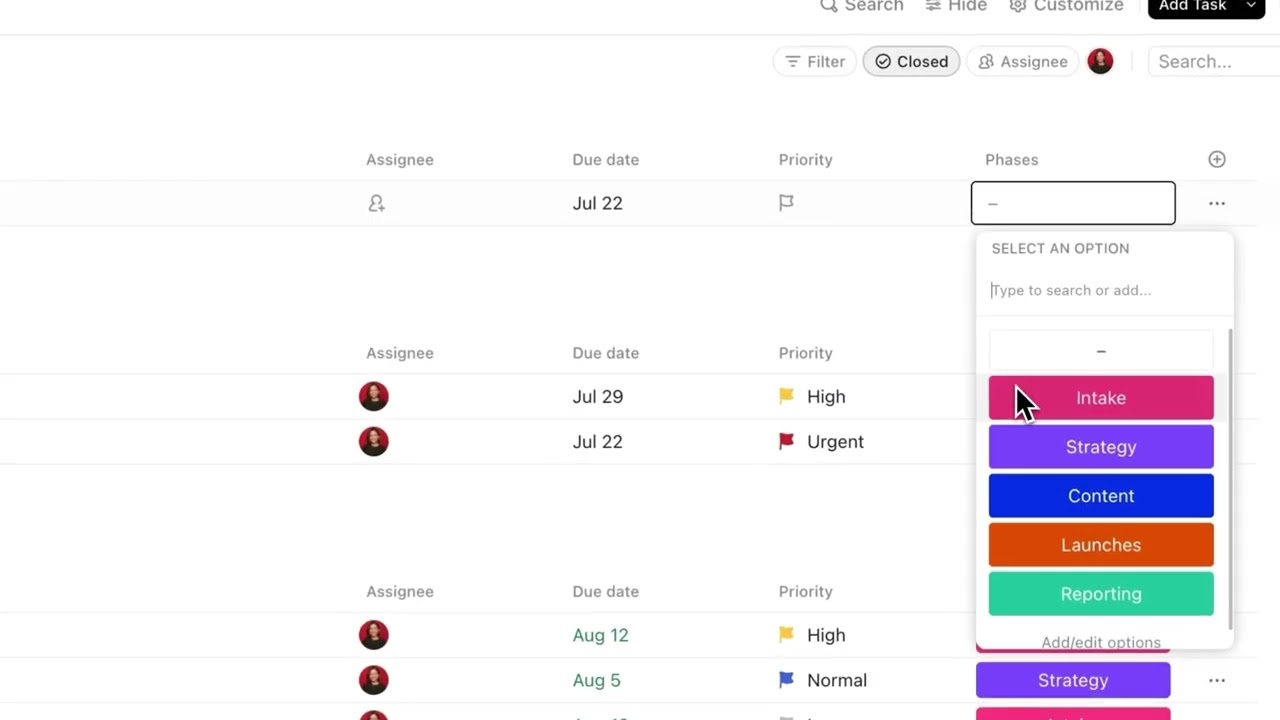The width and height of the screenshot is (1280, 720).
Task: Click the Aug 5 task assignee avatar
Action: click(374, 680)
